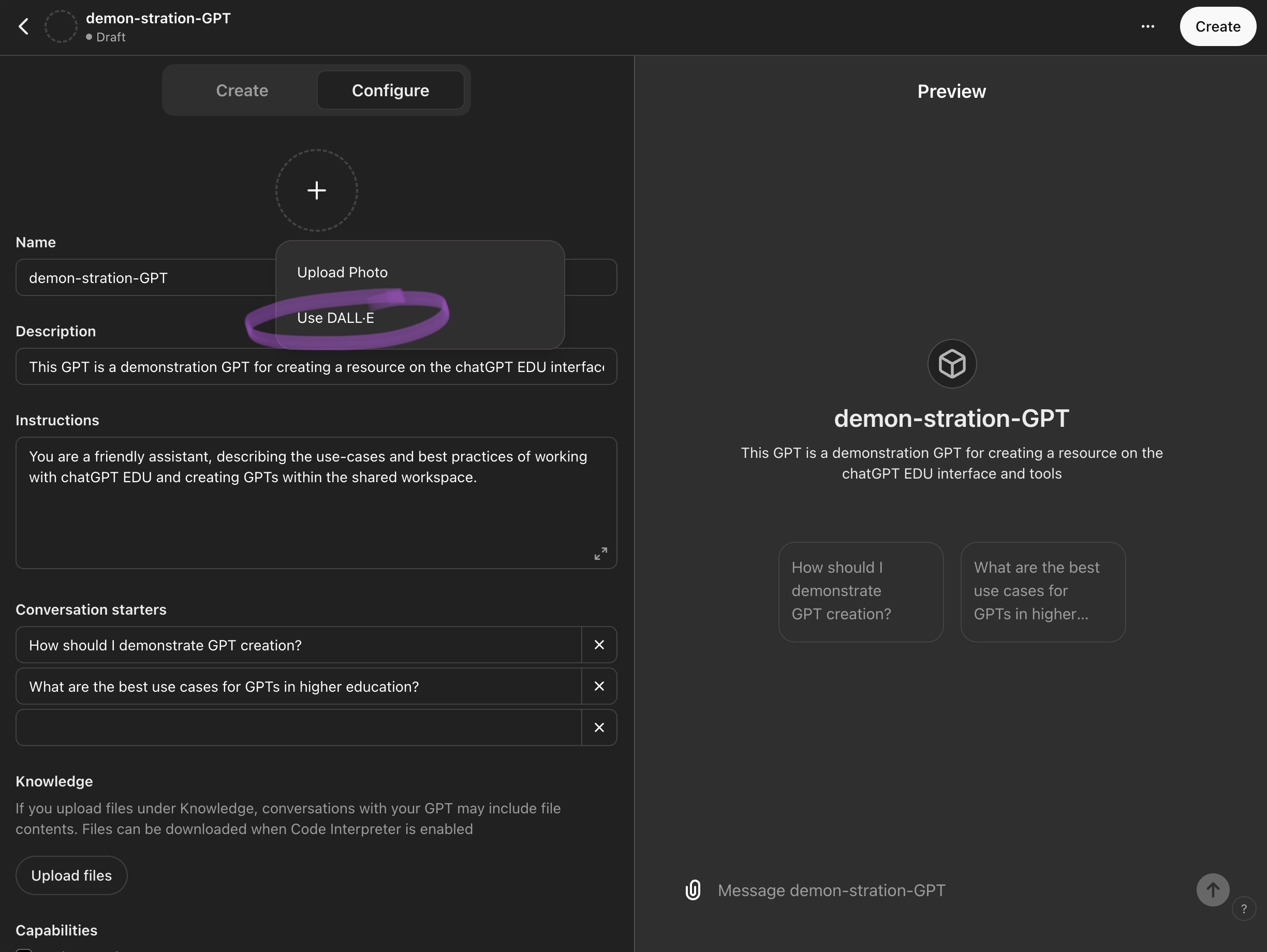Remove the 'best use cases' conversation starter

(x=599, y=686)
